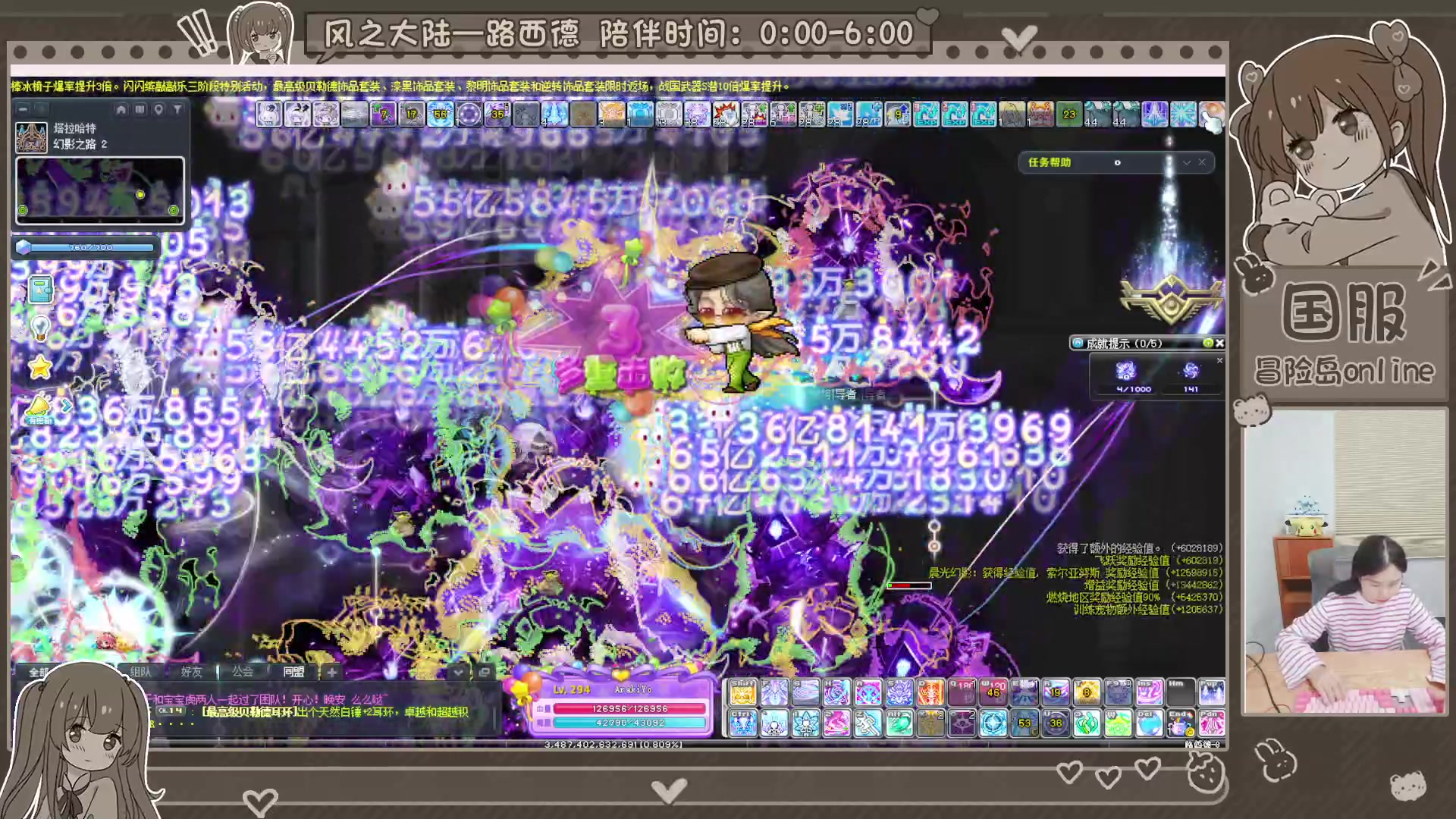Click the 塔拉哈特 map region icon
The height and width of the screenshot is (819, 1456).
(31, 138)
